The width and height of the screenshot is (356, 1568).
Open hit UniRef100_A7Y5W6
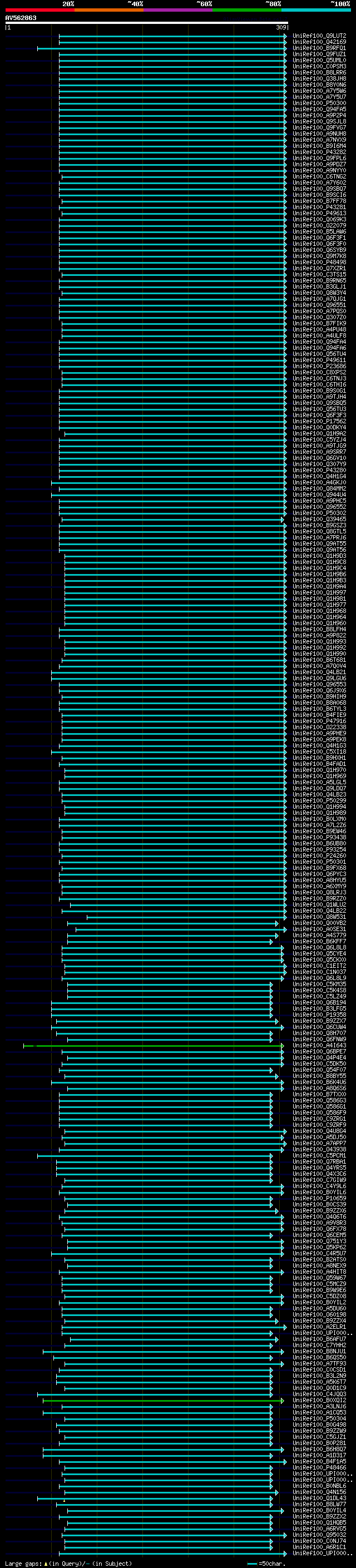(x=319, y=91)
